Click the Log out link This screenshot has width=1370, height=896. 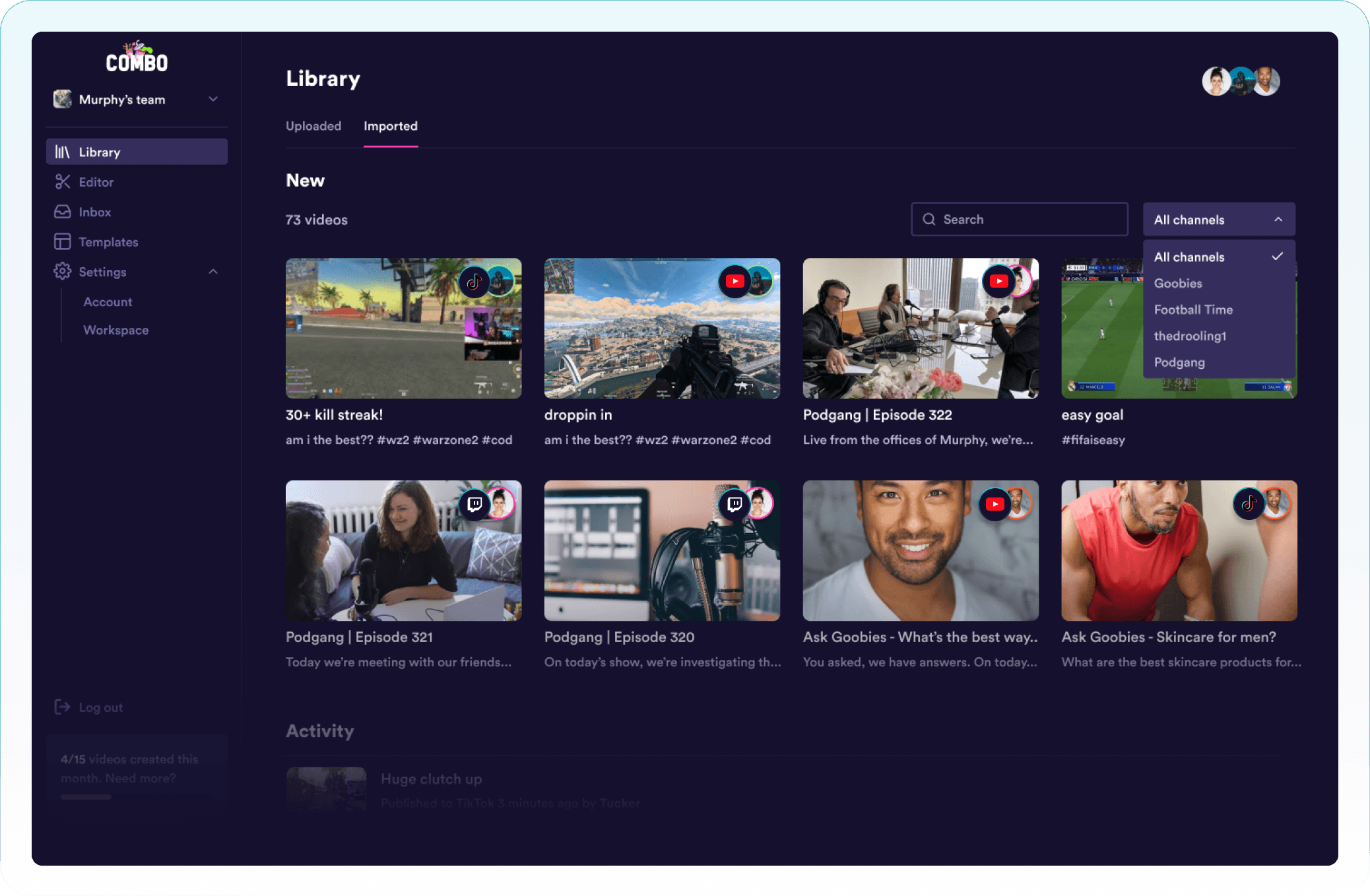[x=101, y=707]
